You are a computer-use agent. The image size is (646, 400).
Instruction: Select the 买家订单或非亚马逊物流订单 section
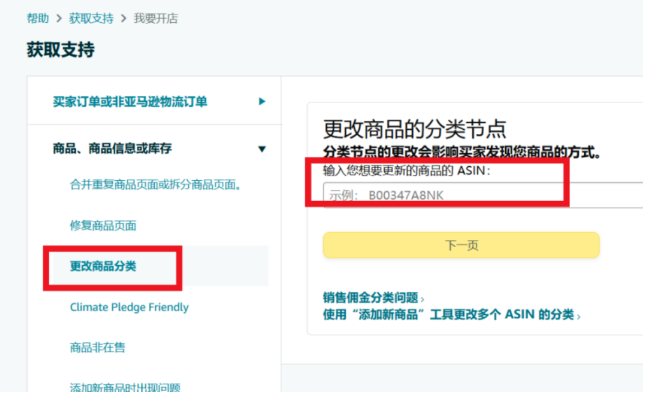point(130,101)
